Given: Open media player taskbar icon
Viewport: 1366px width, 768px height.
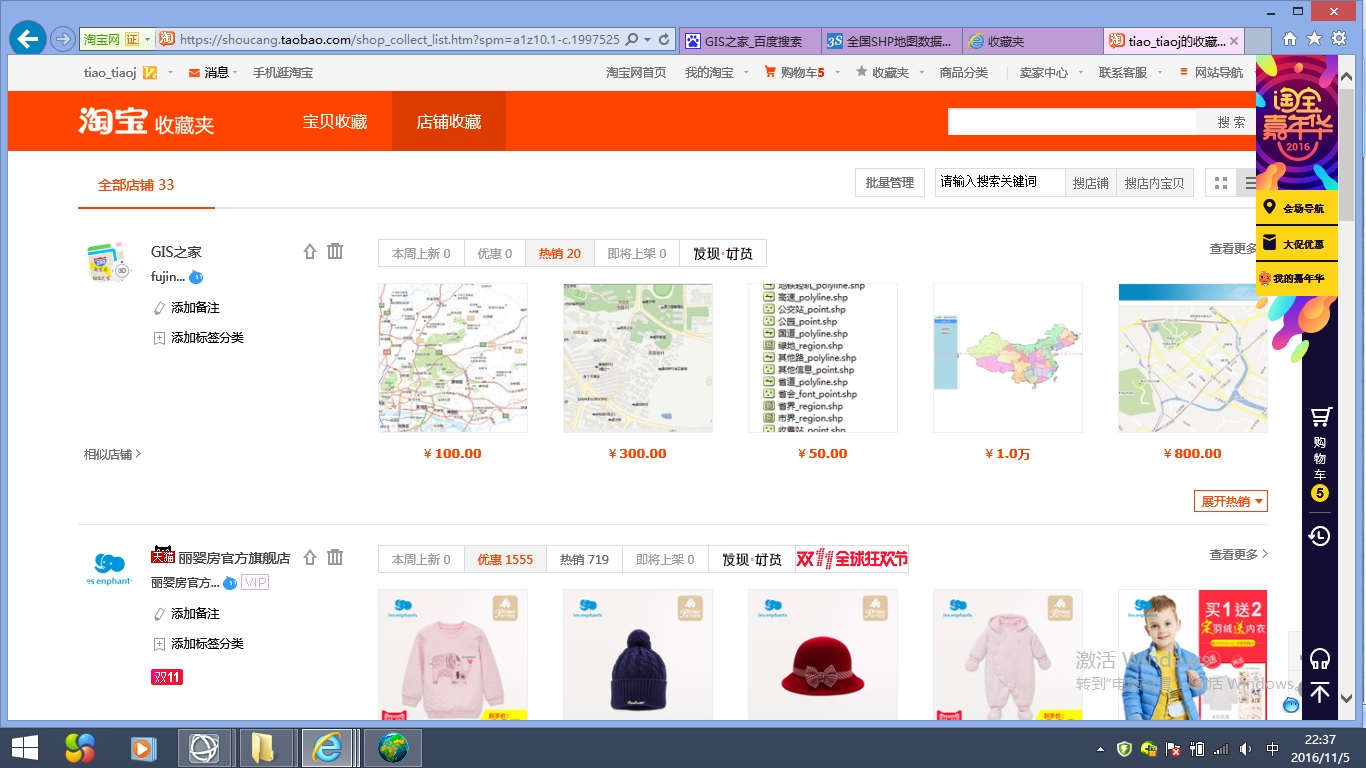Looking at the screenshot, I should 144,748.
